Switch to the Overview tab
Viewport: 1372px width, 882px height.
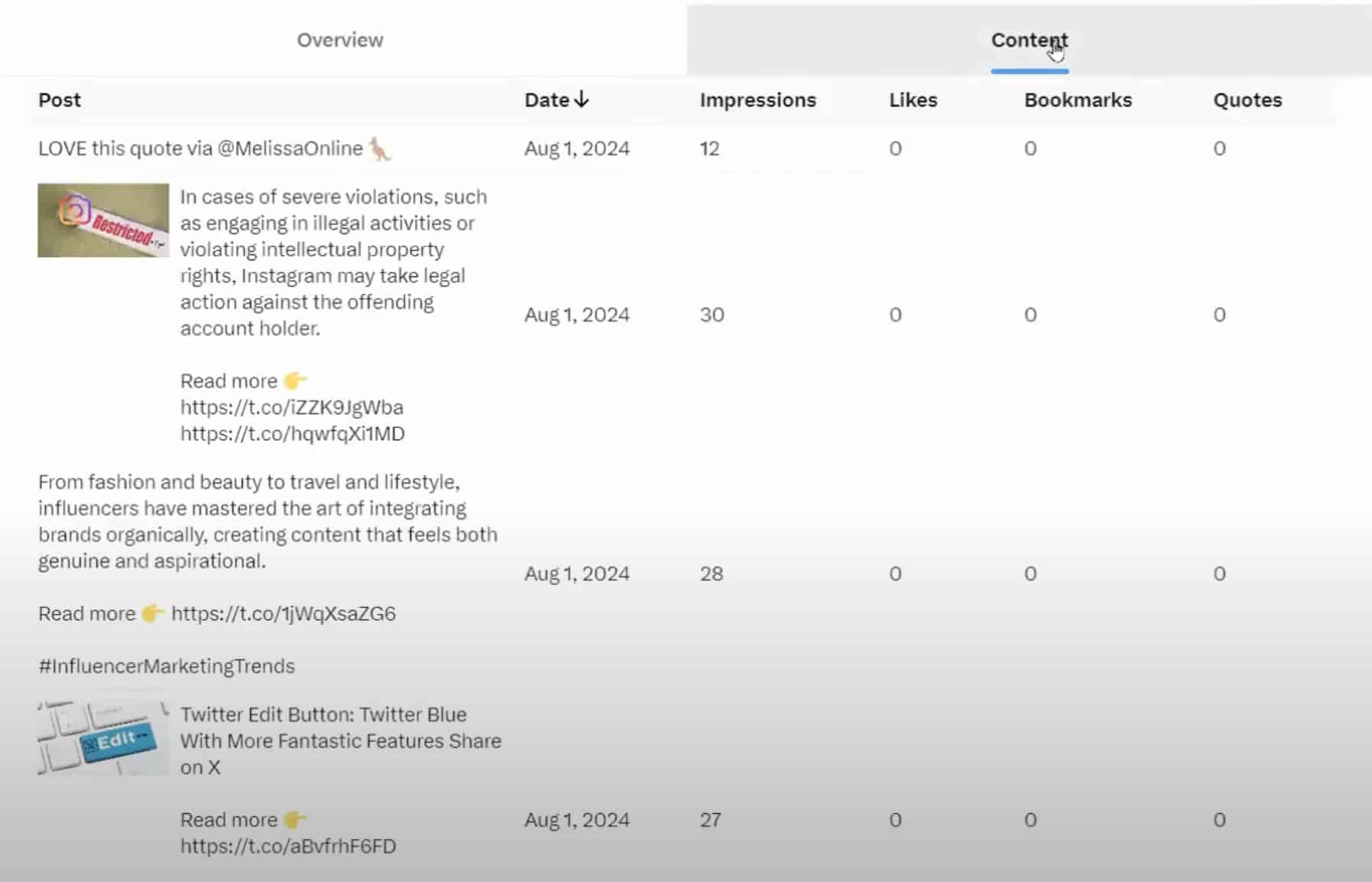[x=340, y=40]
